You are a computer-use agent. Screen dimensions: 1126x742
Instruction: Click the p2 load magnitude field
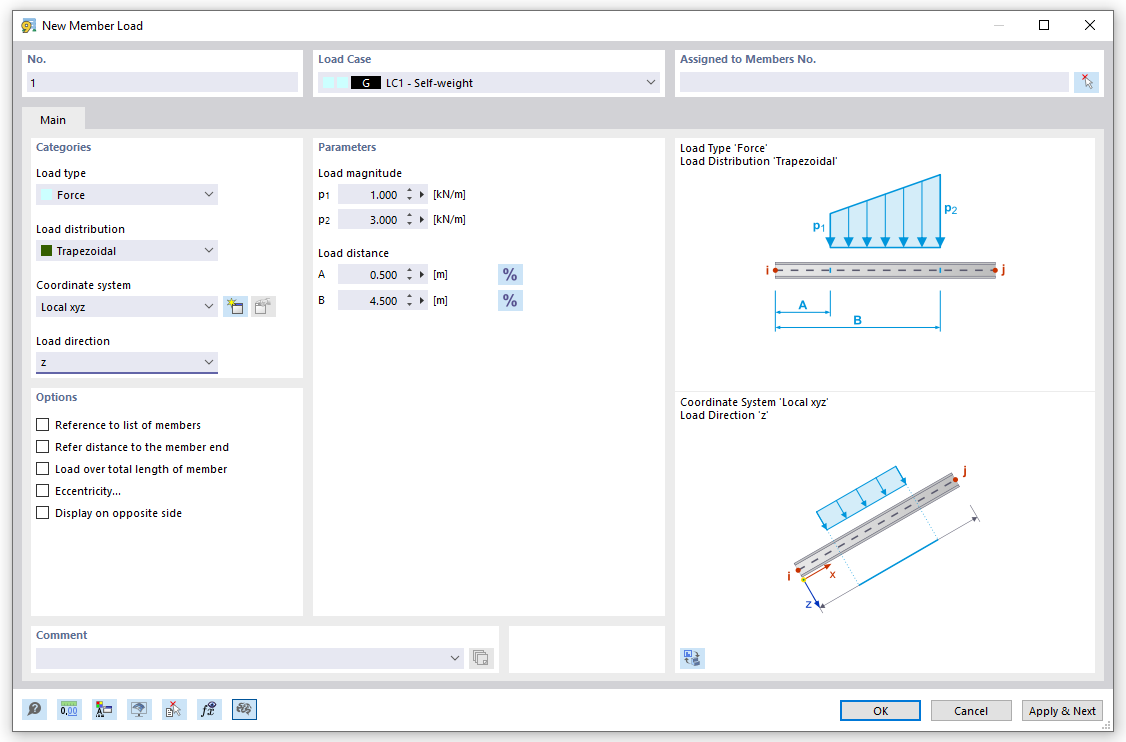370,220
